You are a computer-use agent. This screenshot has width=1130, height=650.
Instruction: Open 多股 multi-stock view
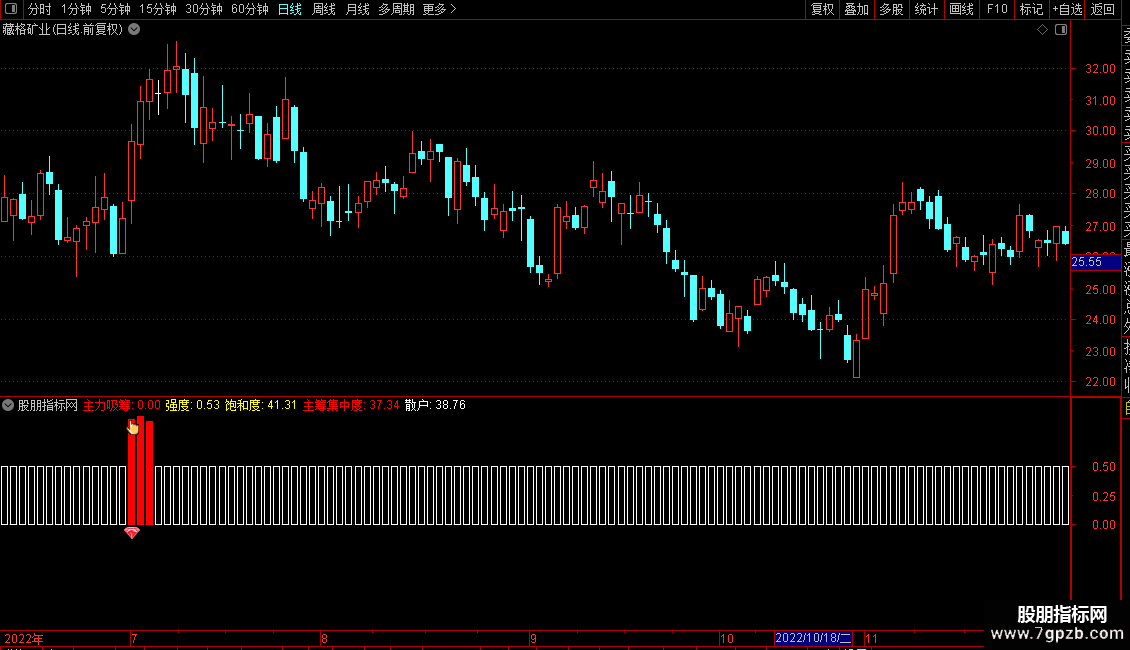[891, 9]
